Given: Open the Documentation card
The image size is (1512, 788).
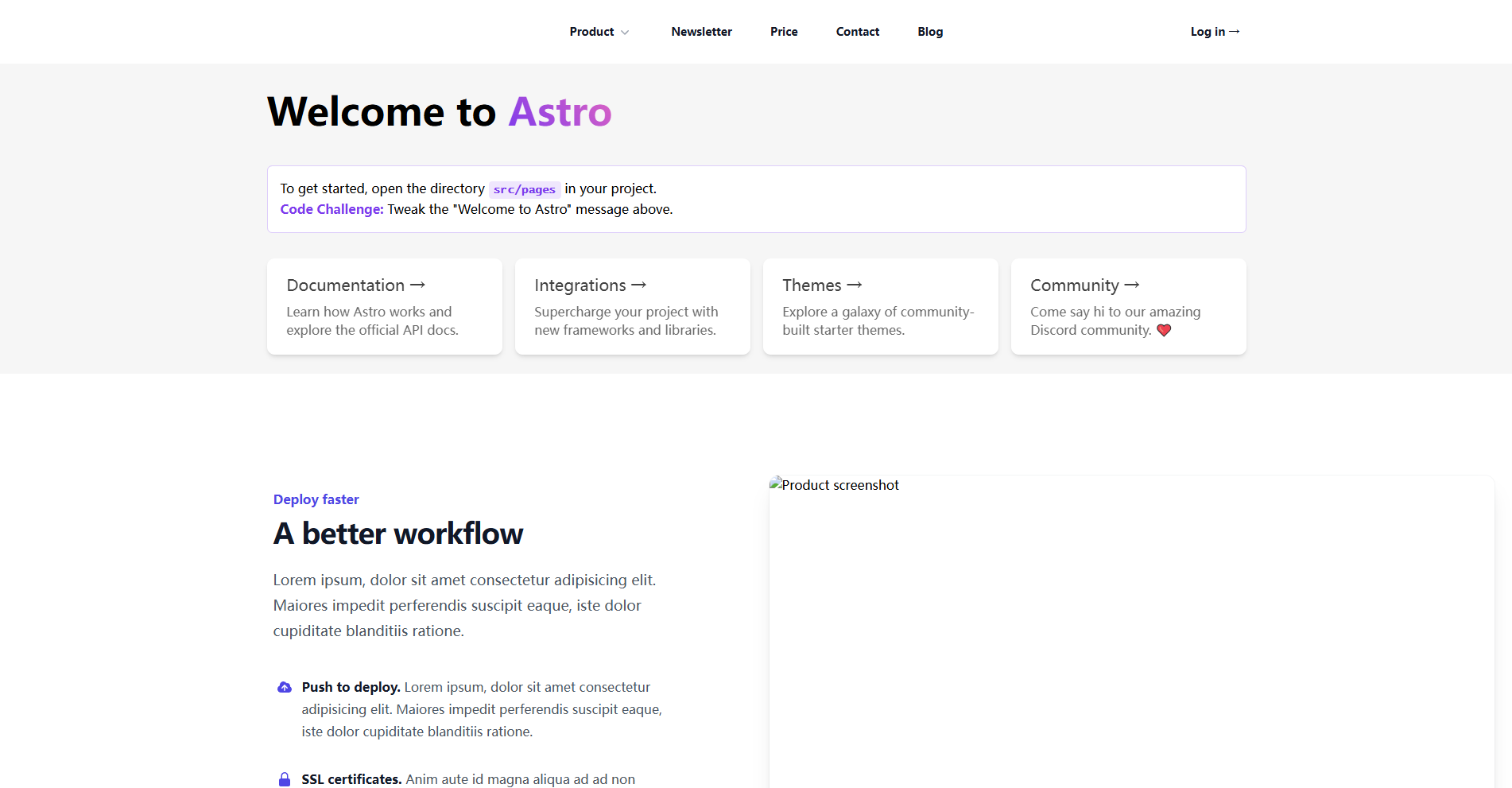Looking at the screenshot, I should tap(385, 306).
